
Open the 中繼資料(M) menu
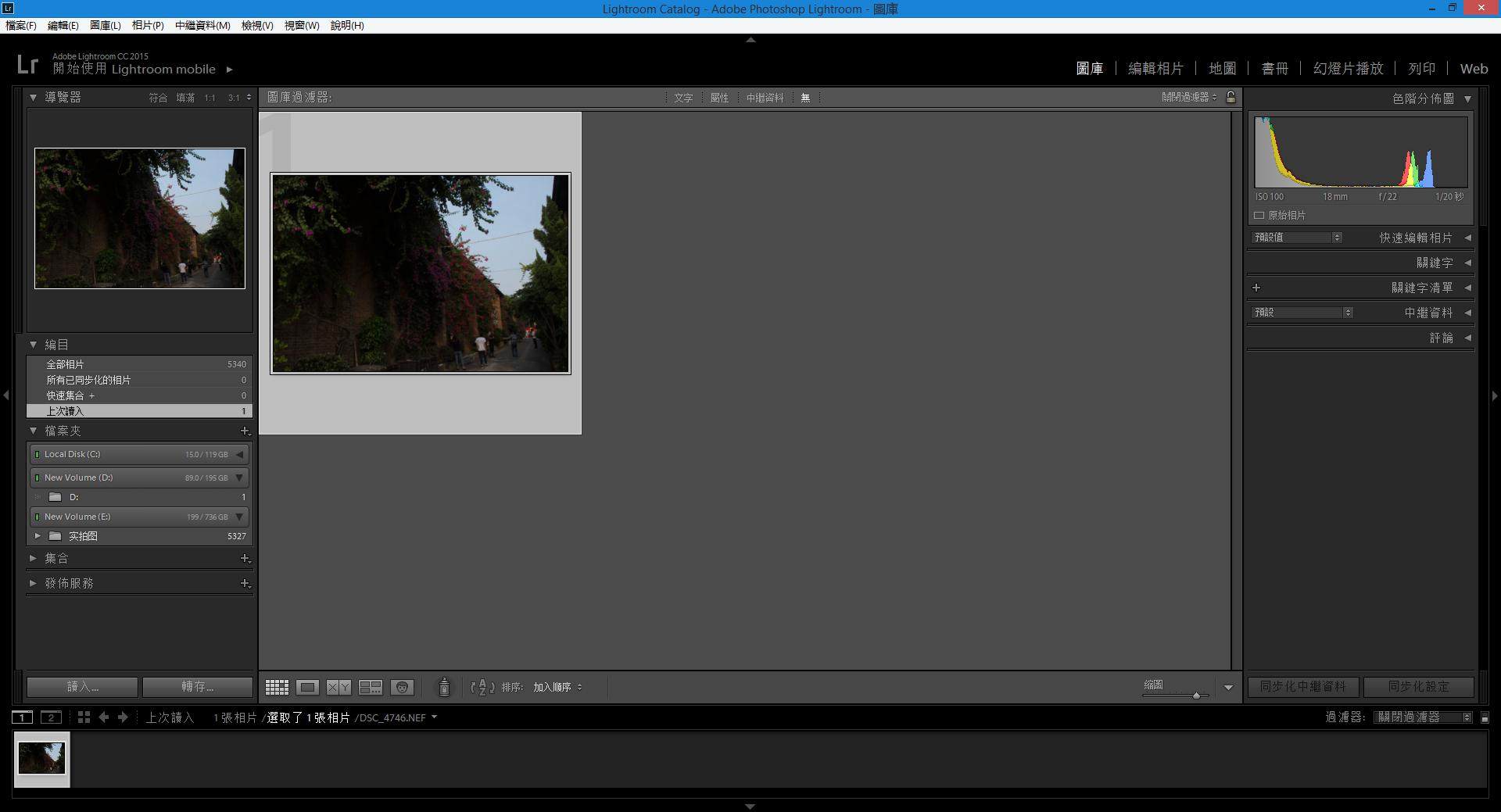click(202, 25)
